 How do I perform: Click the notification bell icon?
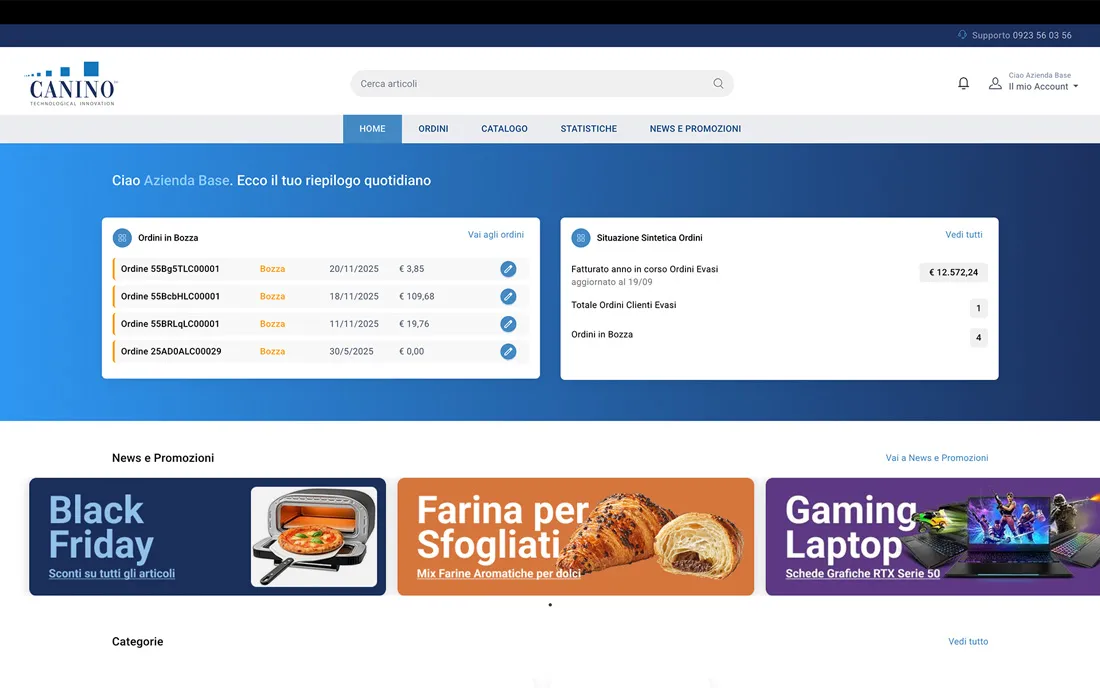click(963, 83)
